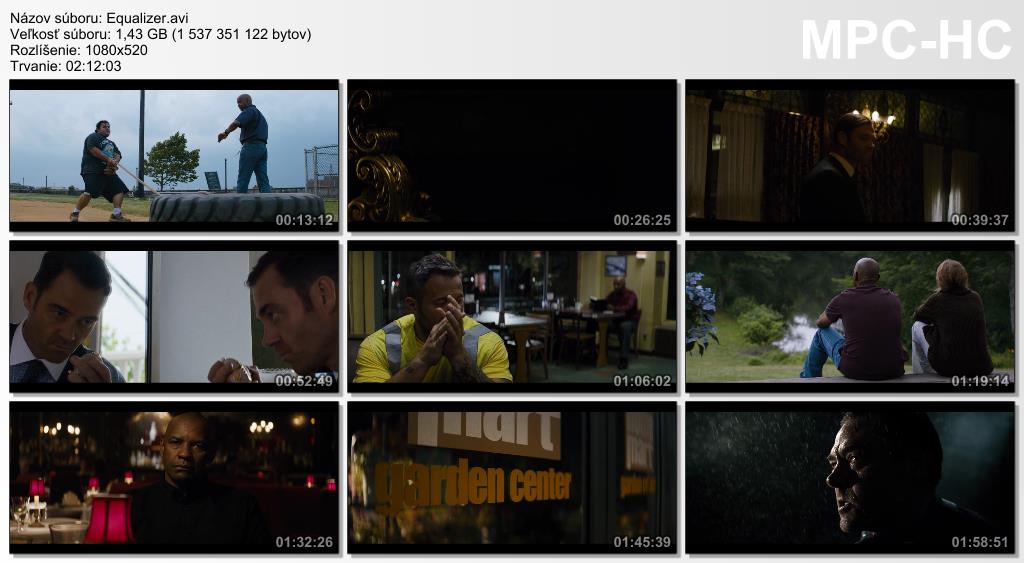Click the 00:13:12 timestamp
The image size is (1024, 563).
click(304, 220)
